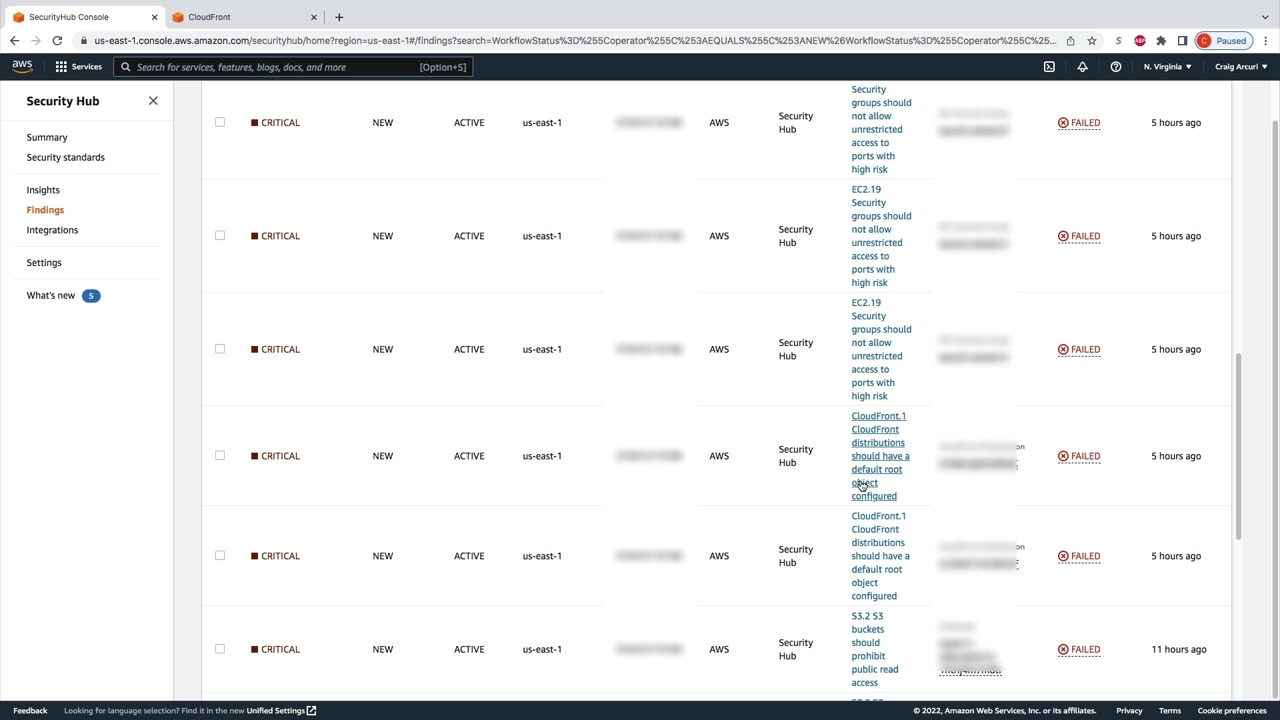This screenshot has width=1280, height=720.
Task: Click the Security Hub sidebar heading
Action: coord(63,101)
